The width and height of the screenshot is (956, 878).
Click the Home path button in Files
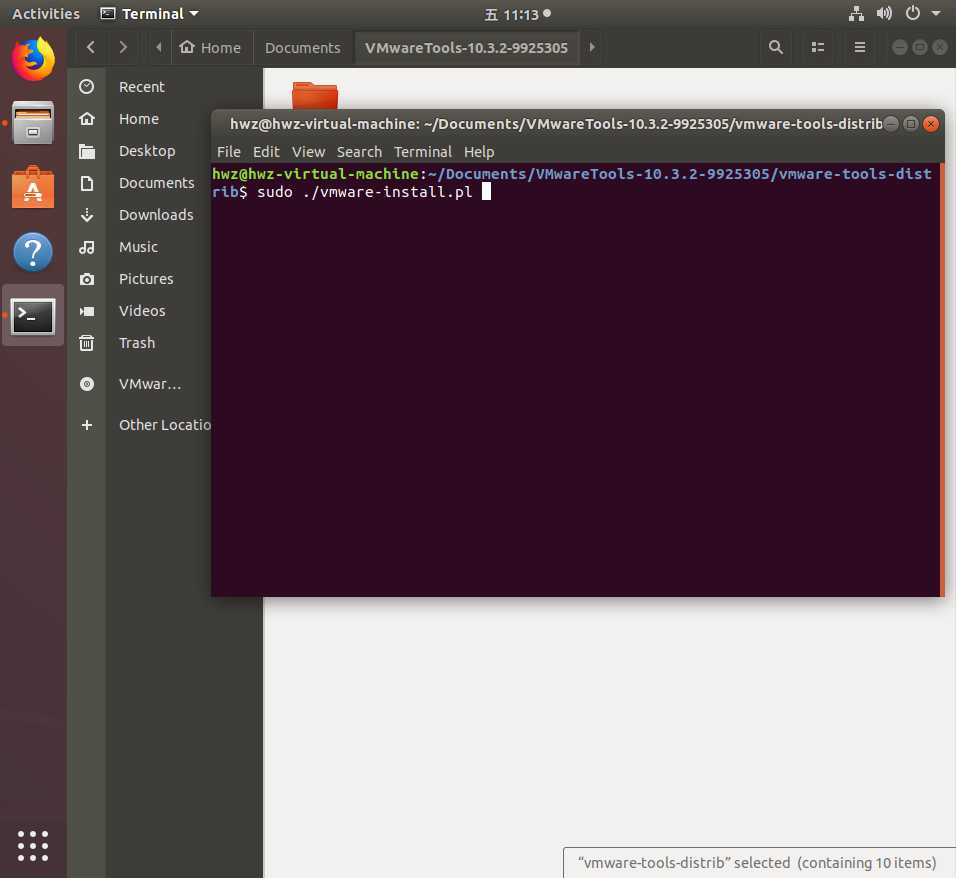tap(210, 47)
